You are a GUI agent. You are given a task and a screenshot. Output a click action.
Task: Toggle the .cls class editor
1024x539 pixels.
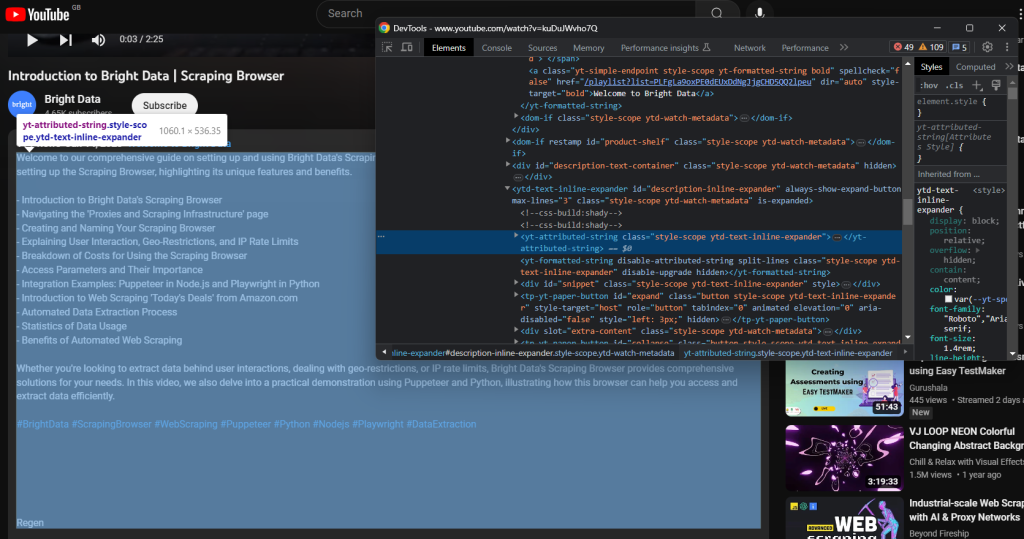tap(954, 85)
